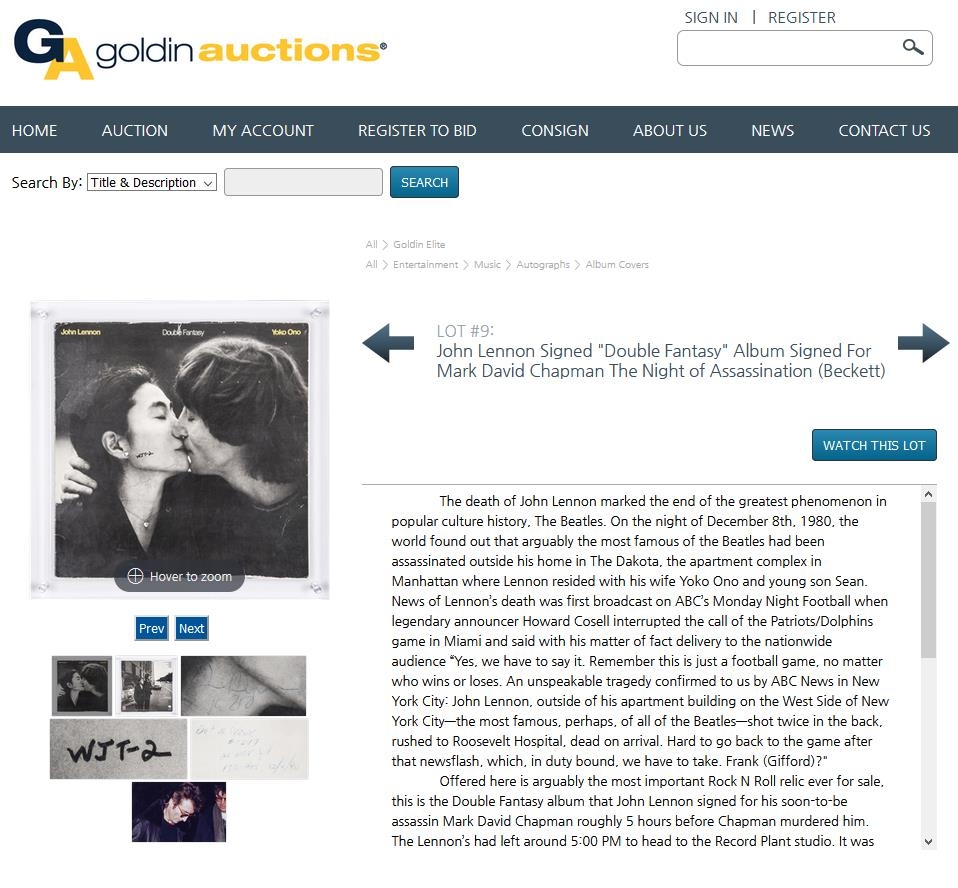Click the magnifying glass search icon
Viewport: 958px width, 888px height.
pos(913,47)
